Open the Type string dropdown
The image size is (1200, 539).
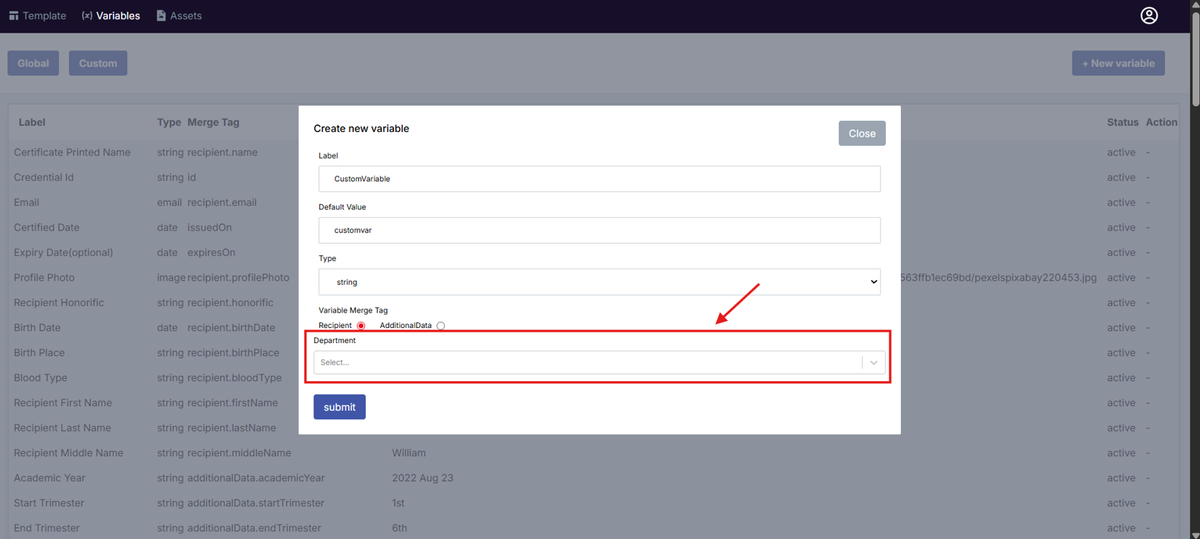599,282
